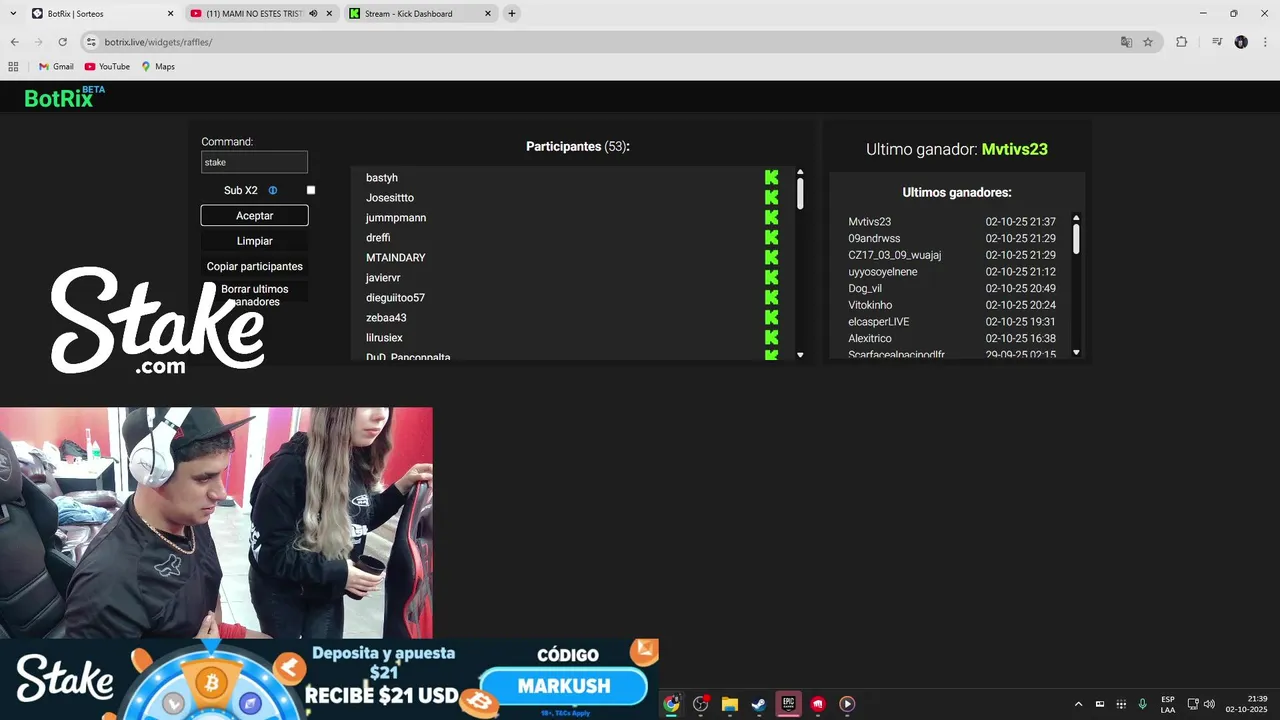Click the Kick icon beside zebaa43

point(771,317)
